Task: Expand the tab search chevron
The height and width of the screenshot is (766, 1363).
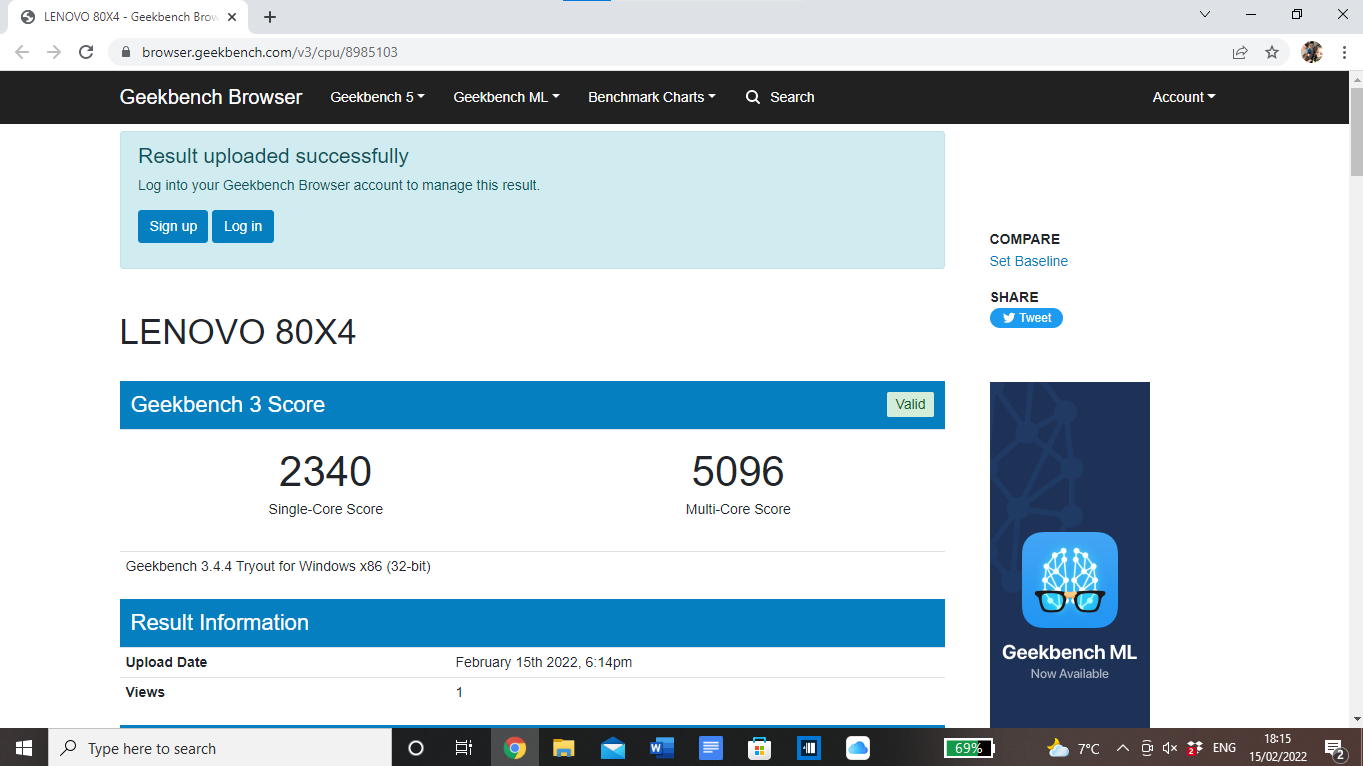Action: click(1205, 14)
